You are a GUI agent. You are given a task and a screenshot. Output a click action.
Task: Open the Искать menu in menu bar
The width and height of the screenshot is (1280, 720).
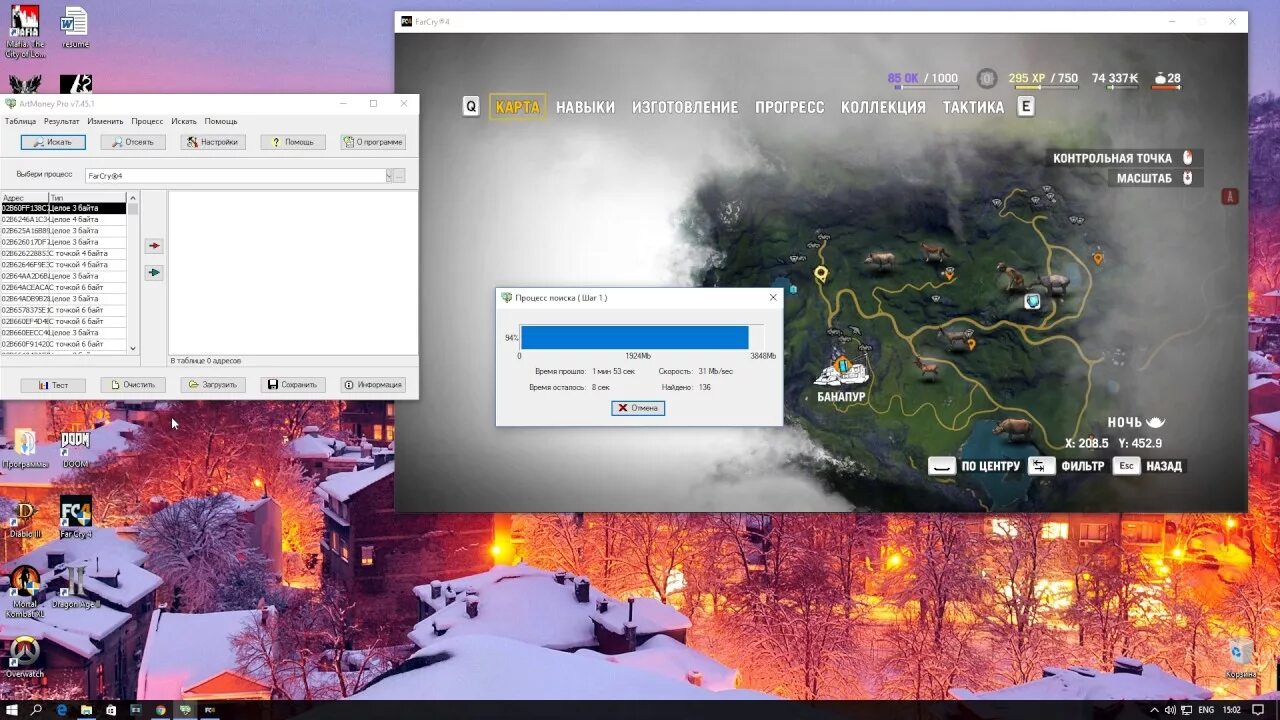(184, 121)
